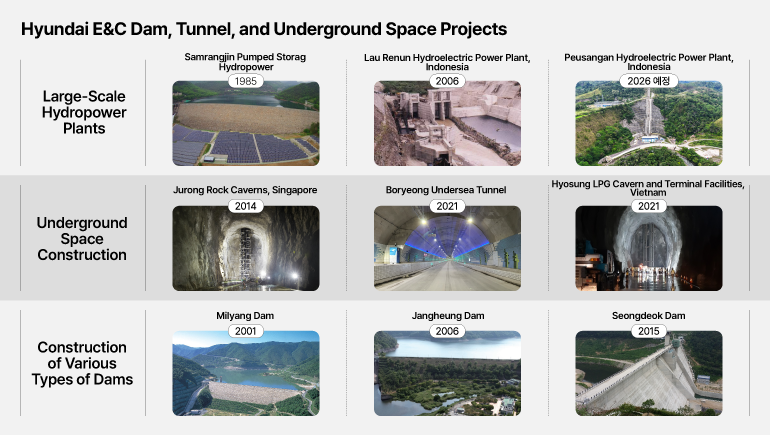Click the 2021 badge on Hyosung Cavern
The image size is (770, 435).
[649, 206]
